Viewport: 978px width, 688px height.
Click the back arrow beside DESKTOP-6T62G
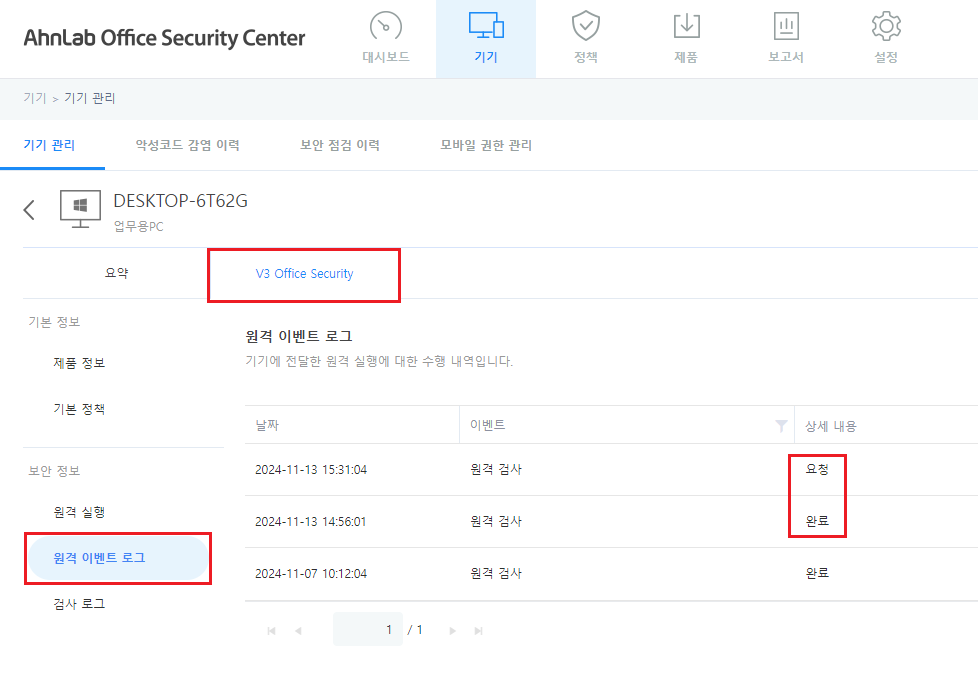(x=29, y=209)
